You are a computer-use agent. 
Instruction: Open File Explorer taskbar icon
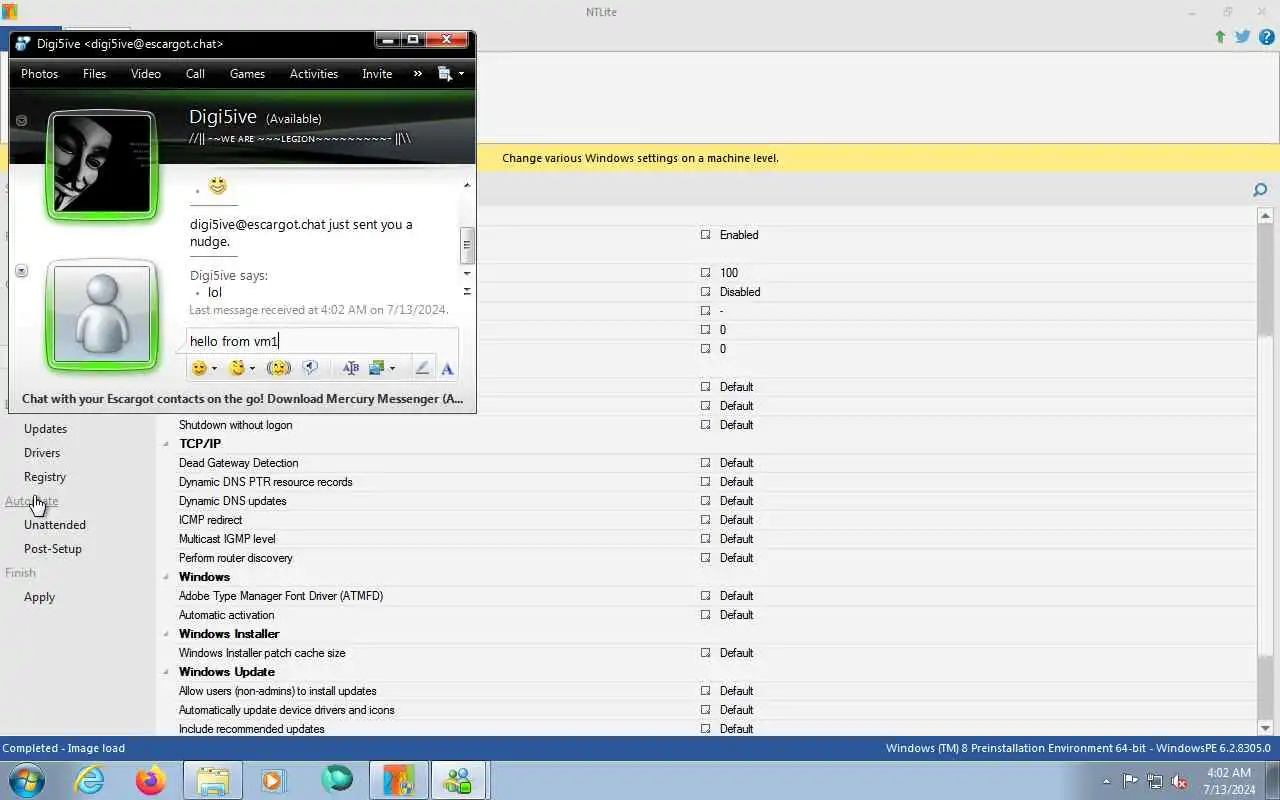coord(213,779)
